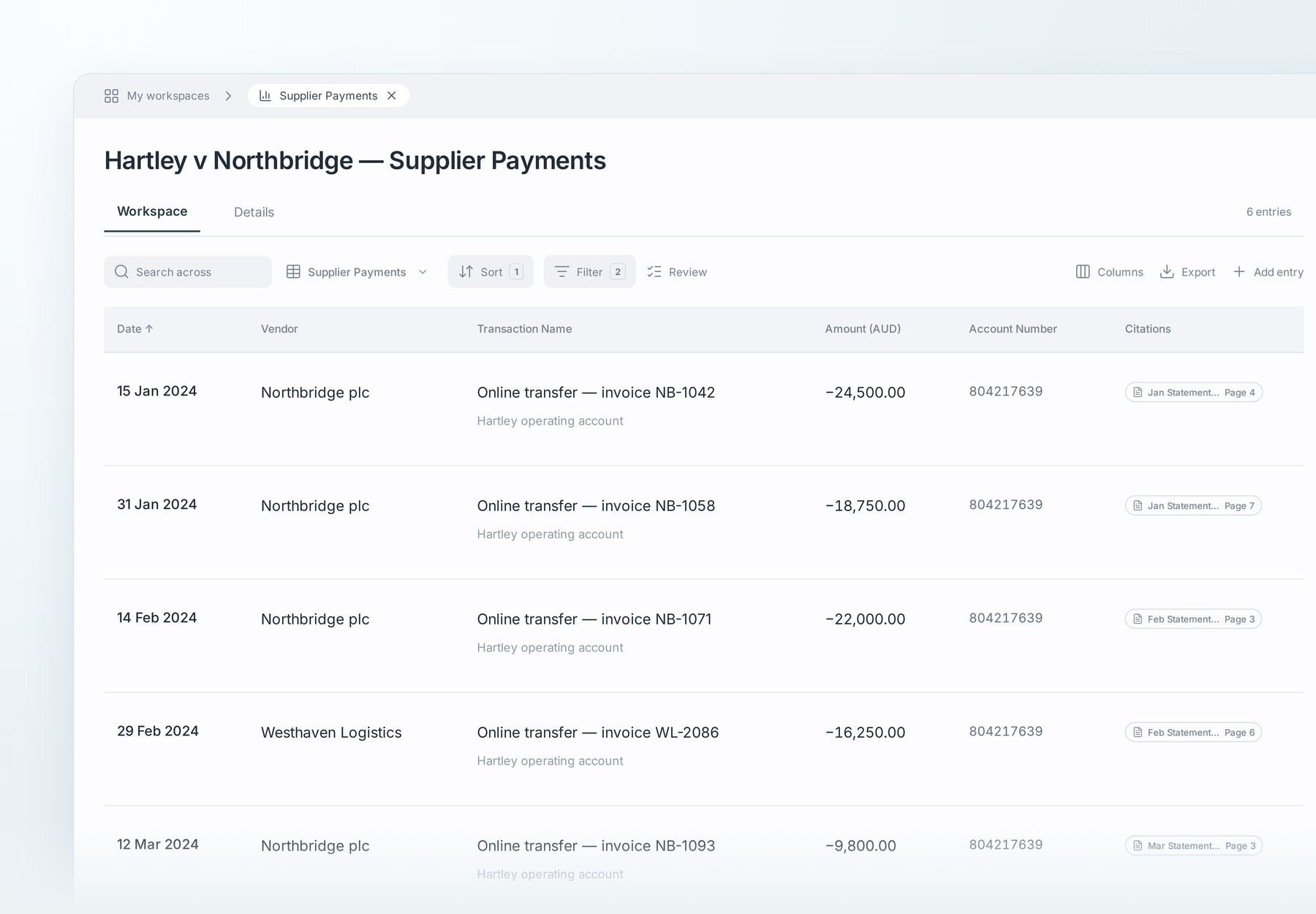1316x914 pixels.
Task: Click the plus icon for Add entry
Action: (1239, 271)
